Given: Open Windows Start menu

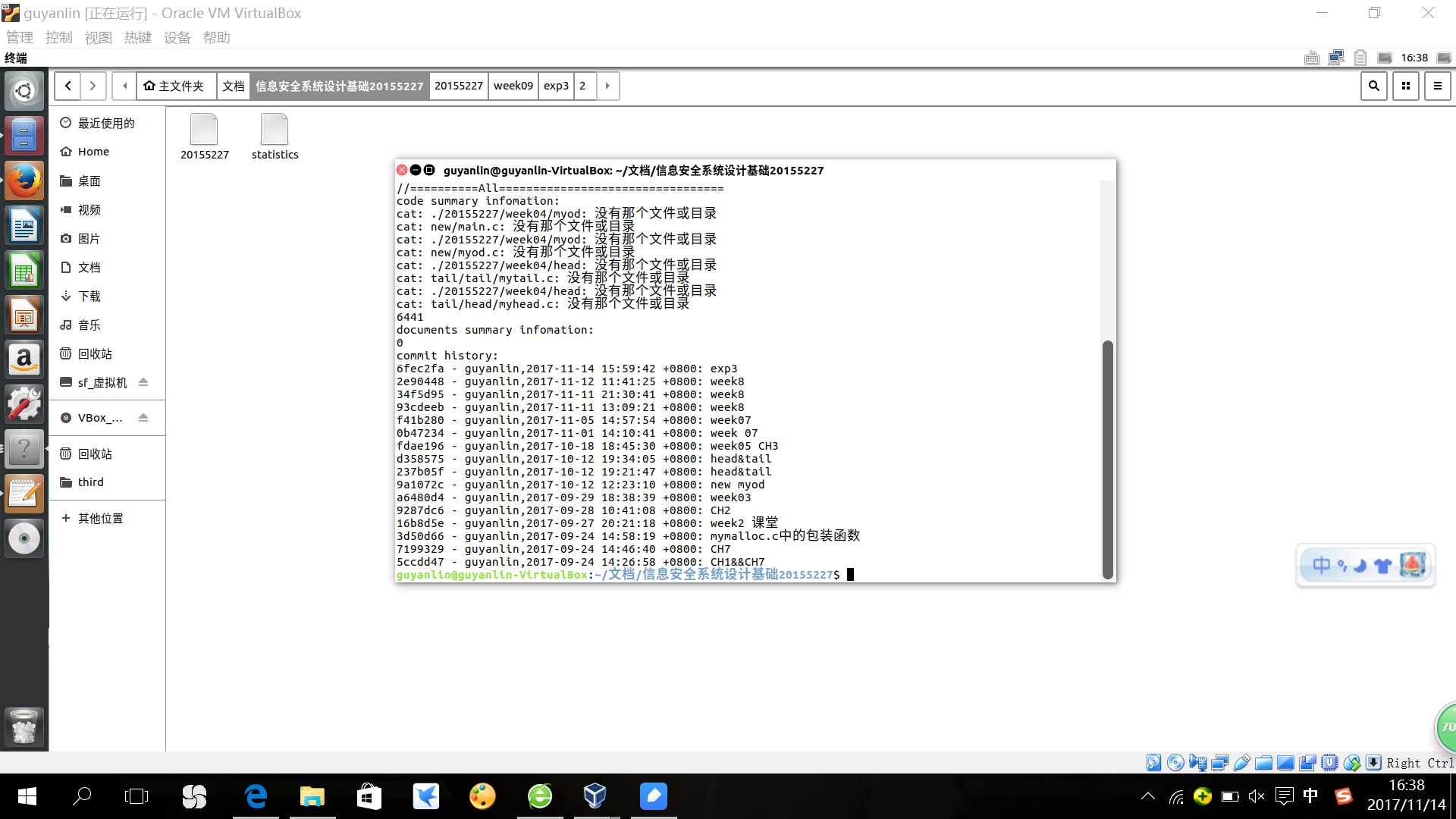Looking at the screenshot, I should pos(27,796).
